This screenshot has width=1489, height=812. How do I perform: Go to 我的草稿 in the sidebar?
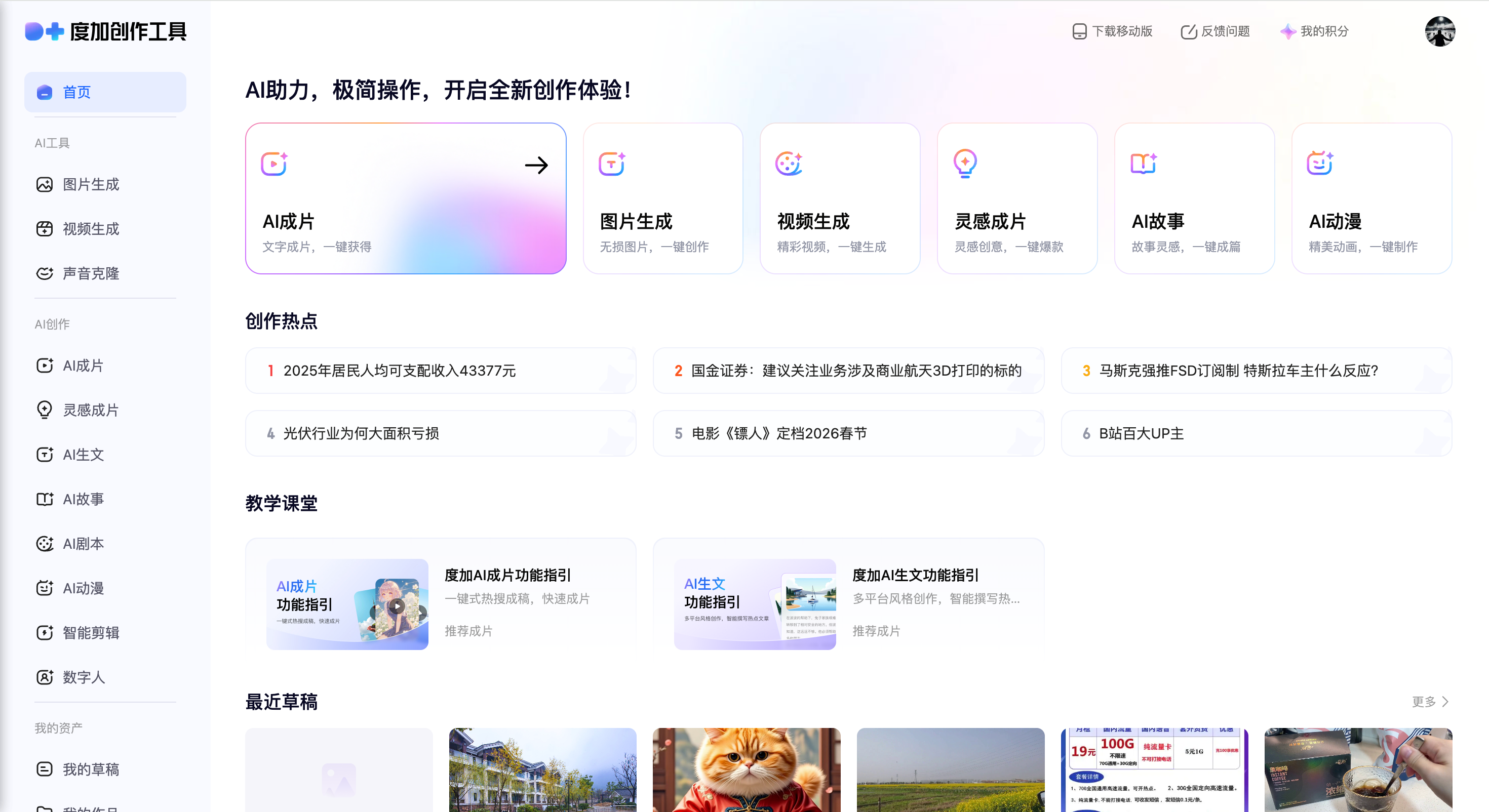[x=90, y=769]
